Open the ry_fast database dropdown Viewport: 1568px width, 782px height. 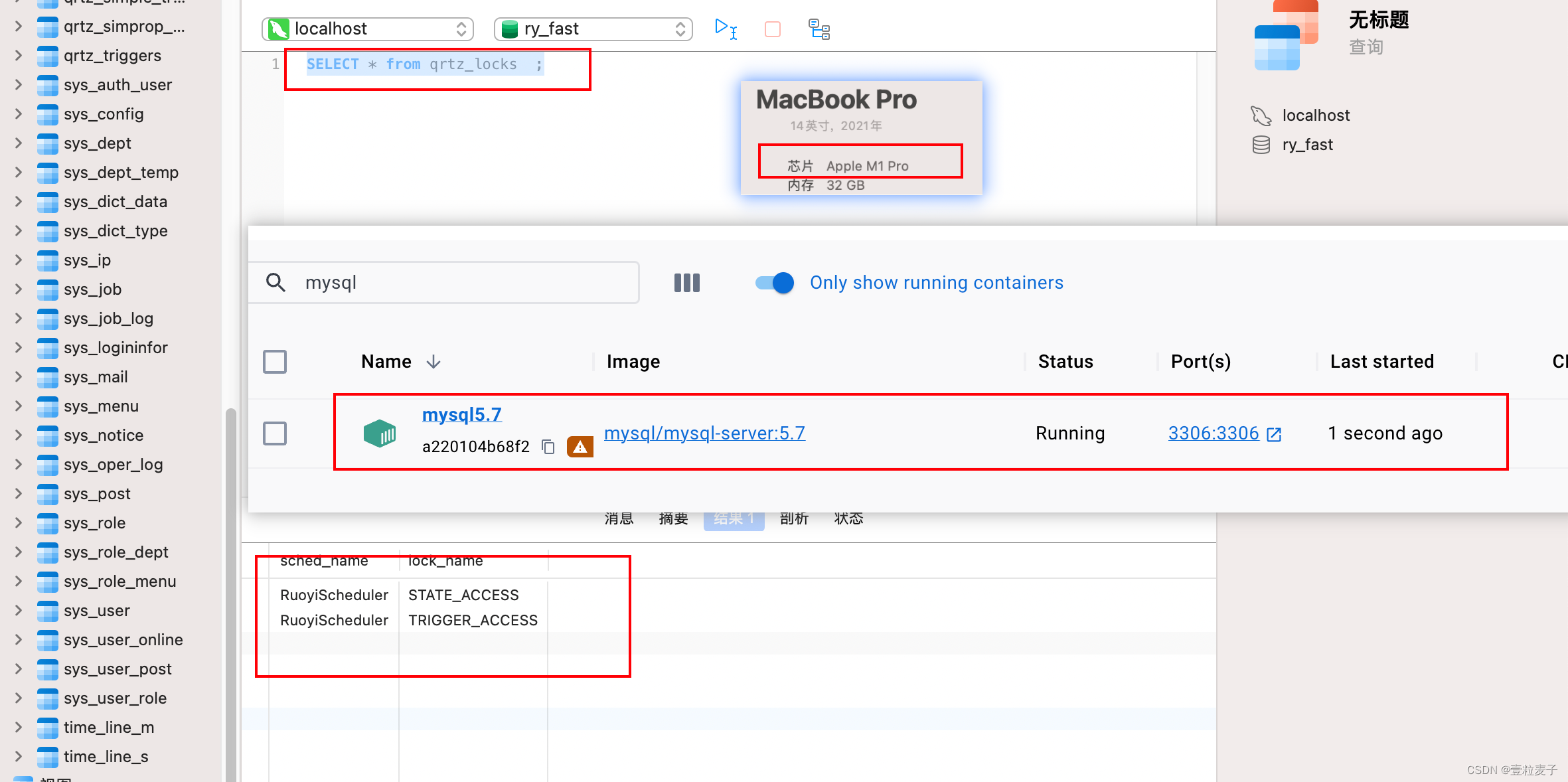[593, 29]
